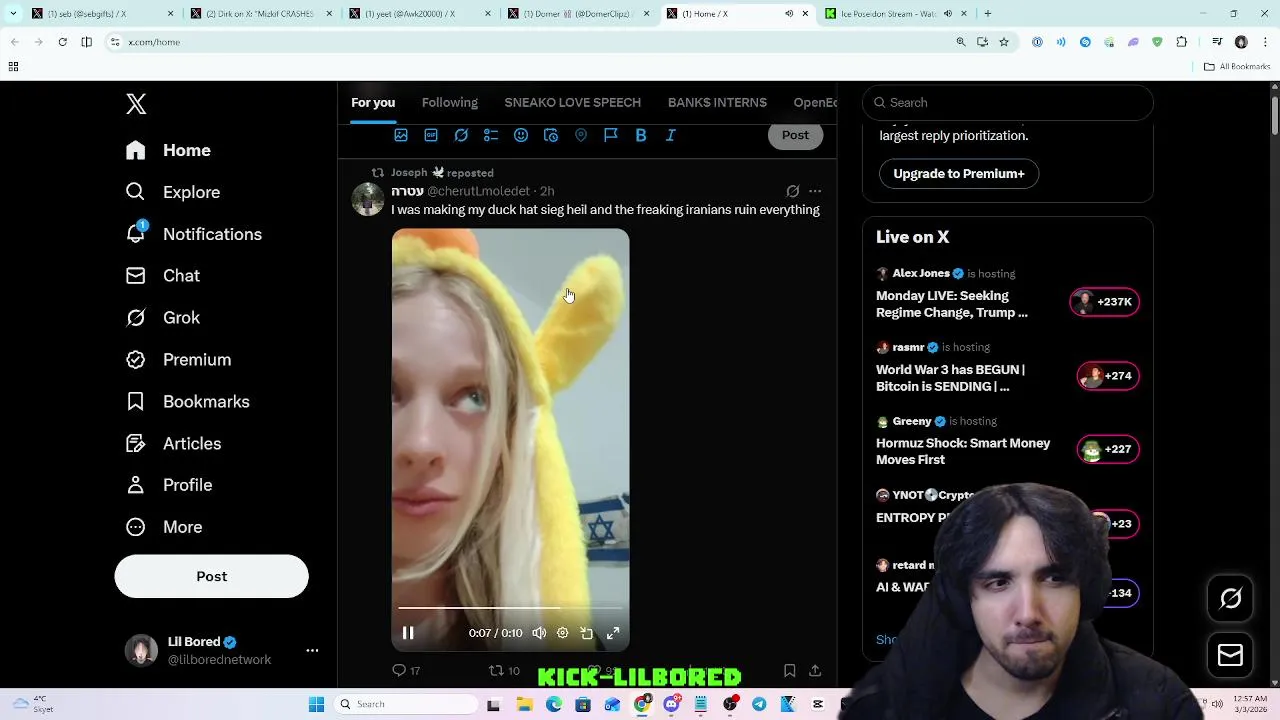Toggle italic formatting in composer
The width and height of the screenshot is (1280, 720).
(671, 135)
